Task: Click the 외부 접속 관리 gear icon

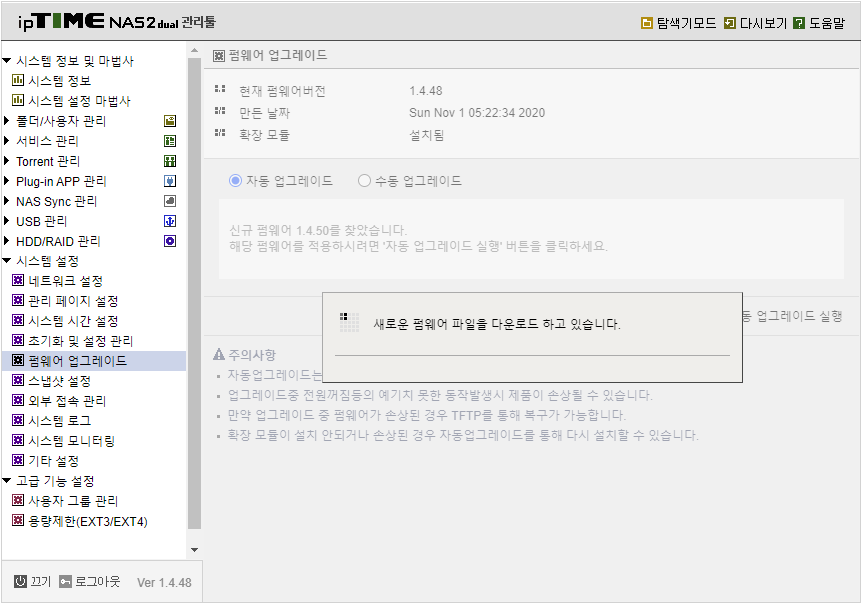Action: point(18,400)
